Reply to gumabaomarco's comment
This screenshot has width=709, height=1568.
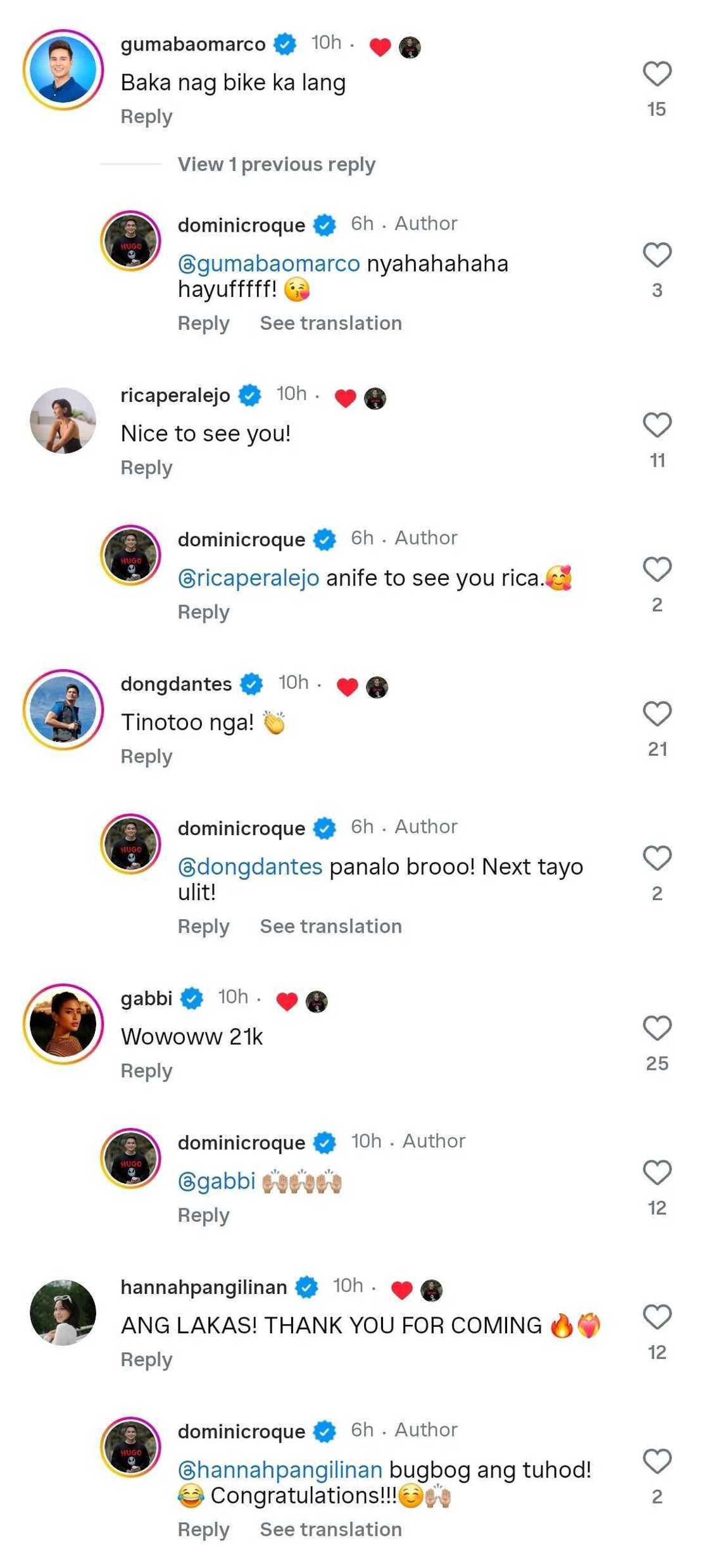click(146, 117)
